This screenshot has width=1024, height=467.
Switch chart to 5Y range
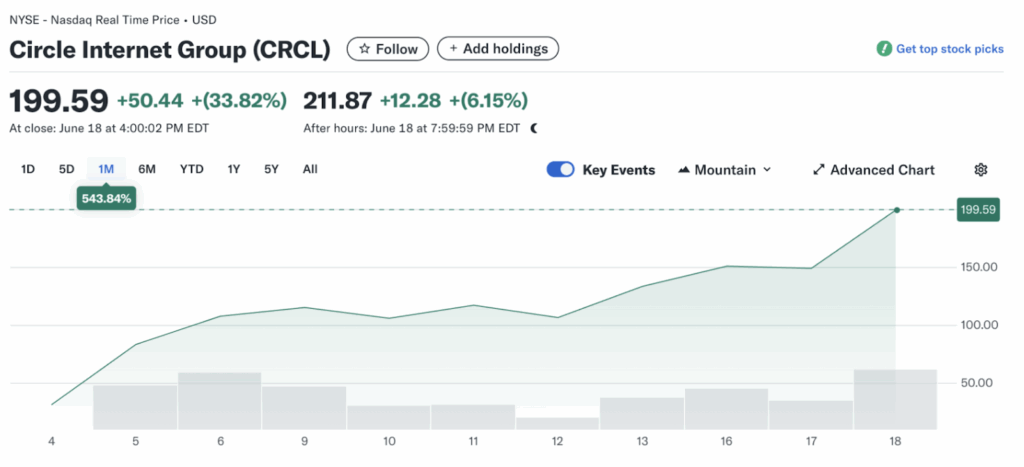coord(271,169)
